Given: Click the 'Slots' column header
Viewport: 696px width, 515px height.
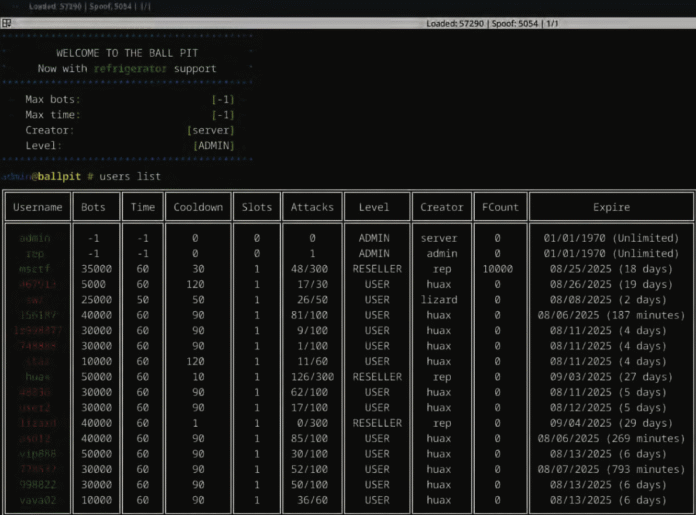Looking at the screenshot, I should point(257,207).
